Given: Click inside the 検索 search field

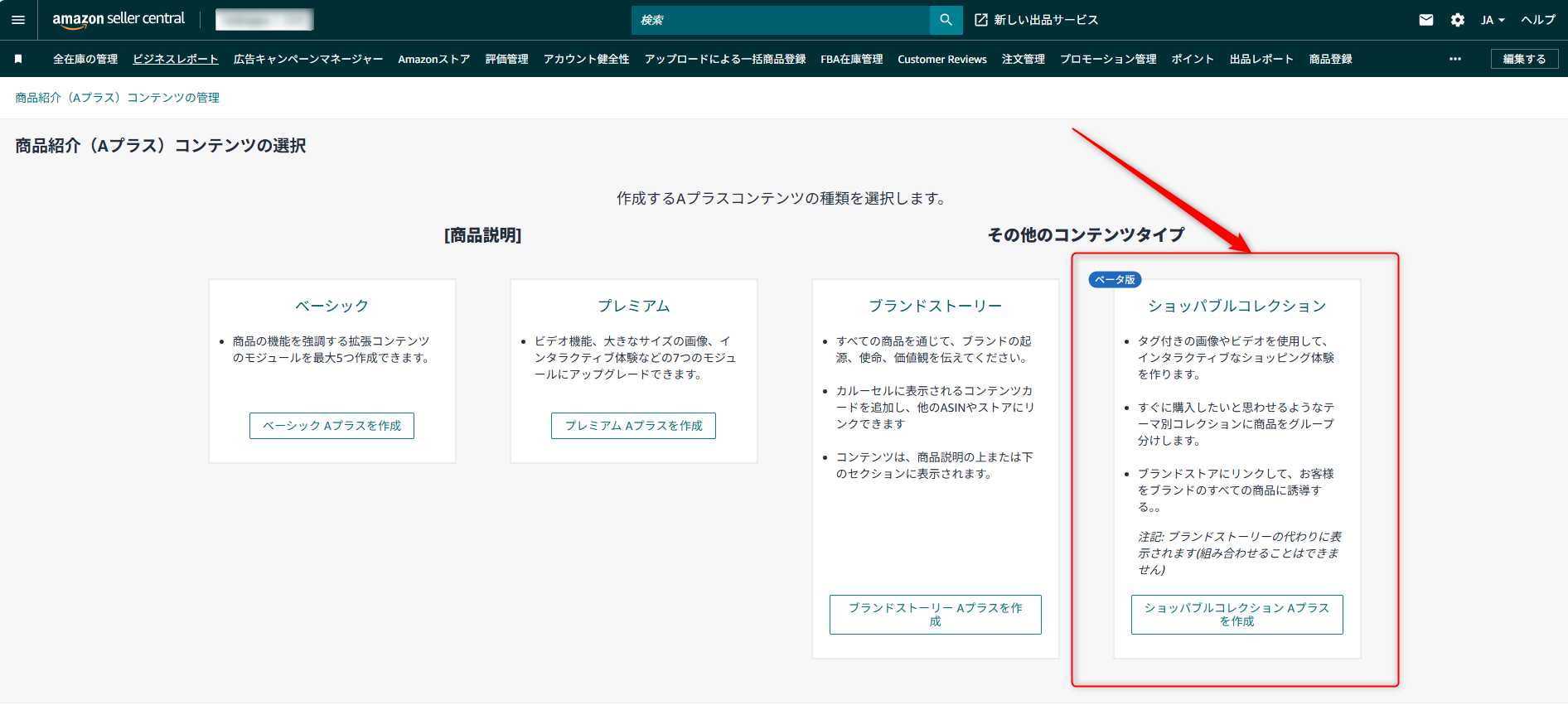Looking at the screenshot, I should (779, 20).
